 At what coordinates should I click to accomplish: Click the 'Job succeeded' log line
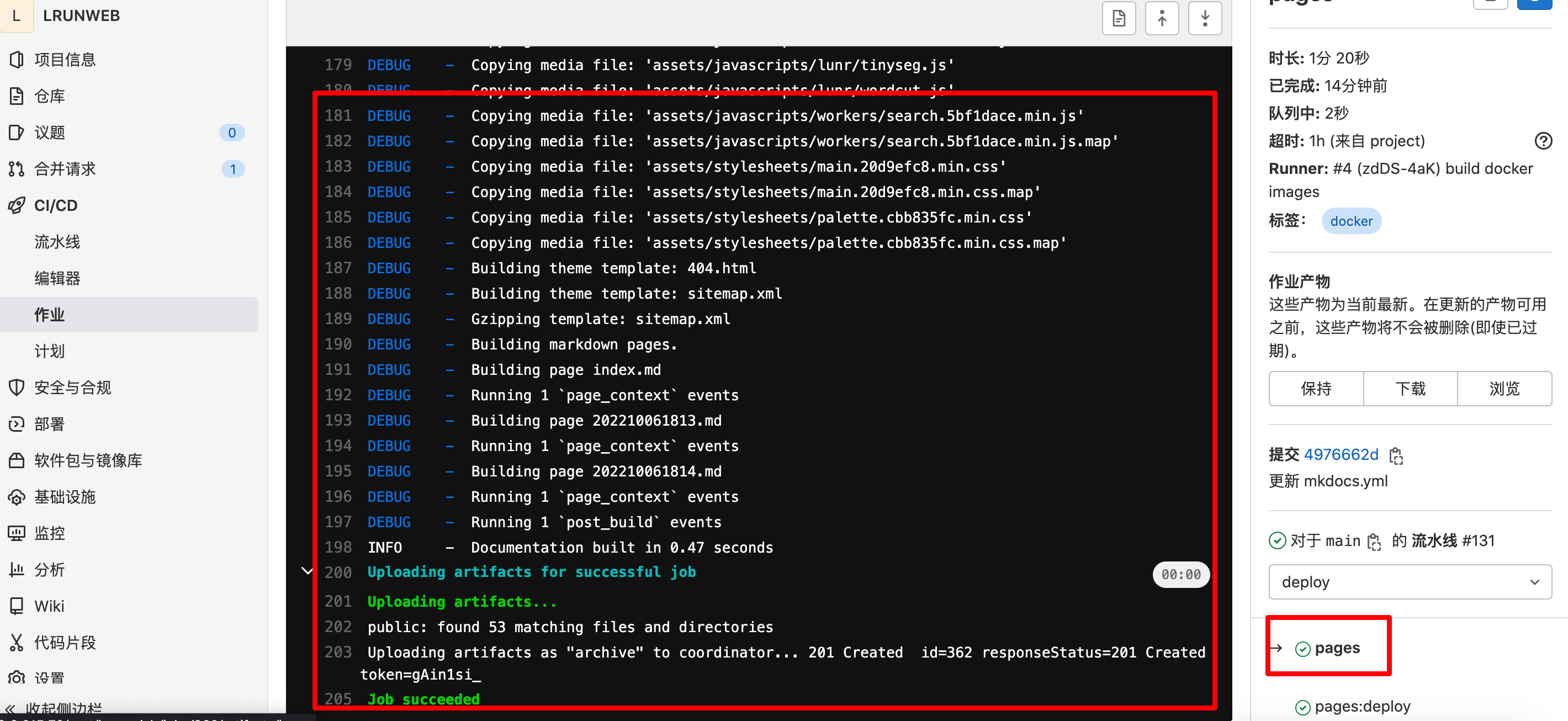tap(423, 699)
